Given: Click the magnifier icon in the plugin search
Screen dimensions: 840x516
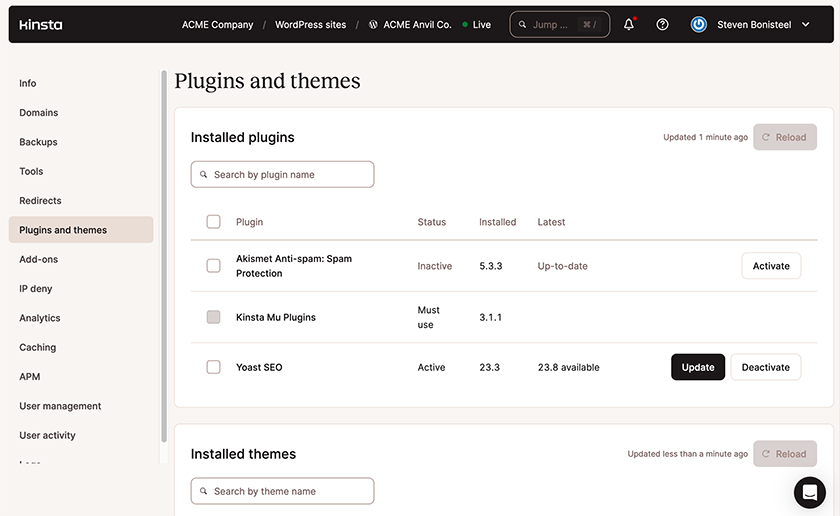Looking at the screenshot, I should tap(204, 175).
